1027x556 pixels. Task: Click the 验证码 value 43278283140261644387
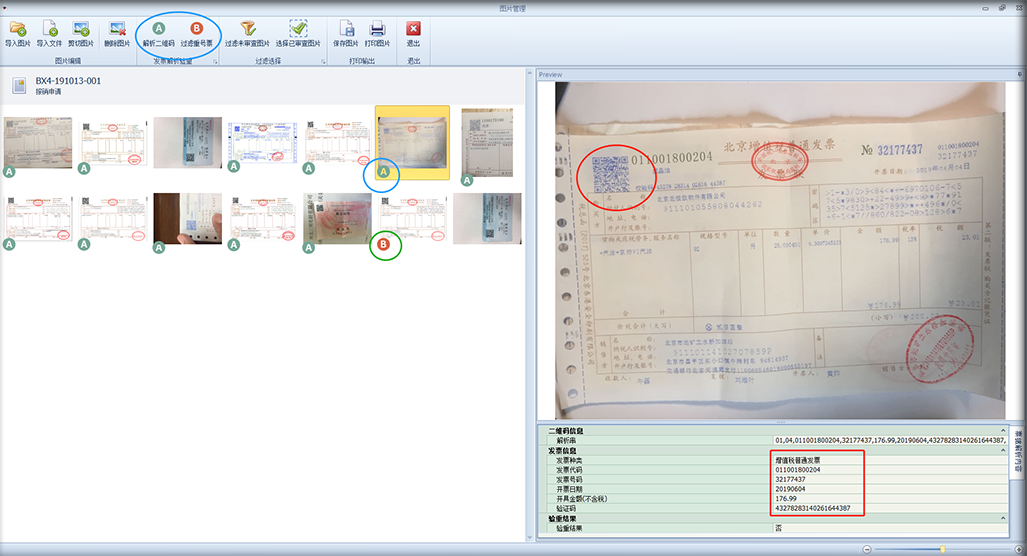[x=813, y=508]
